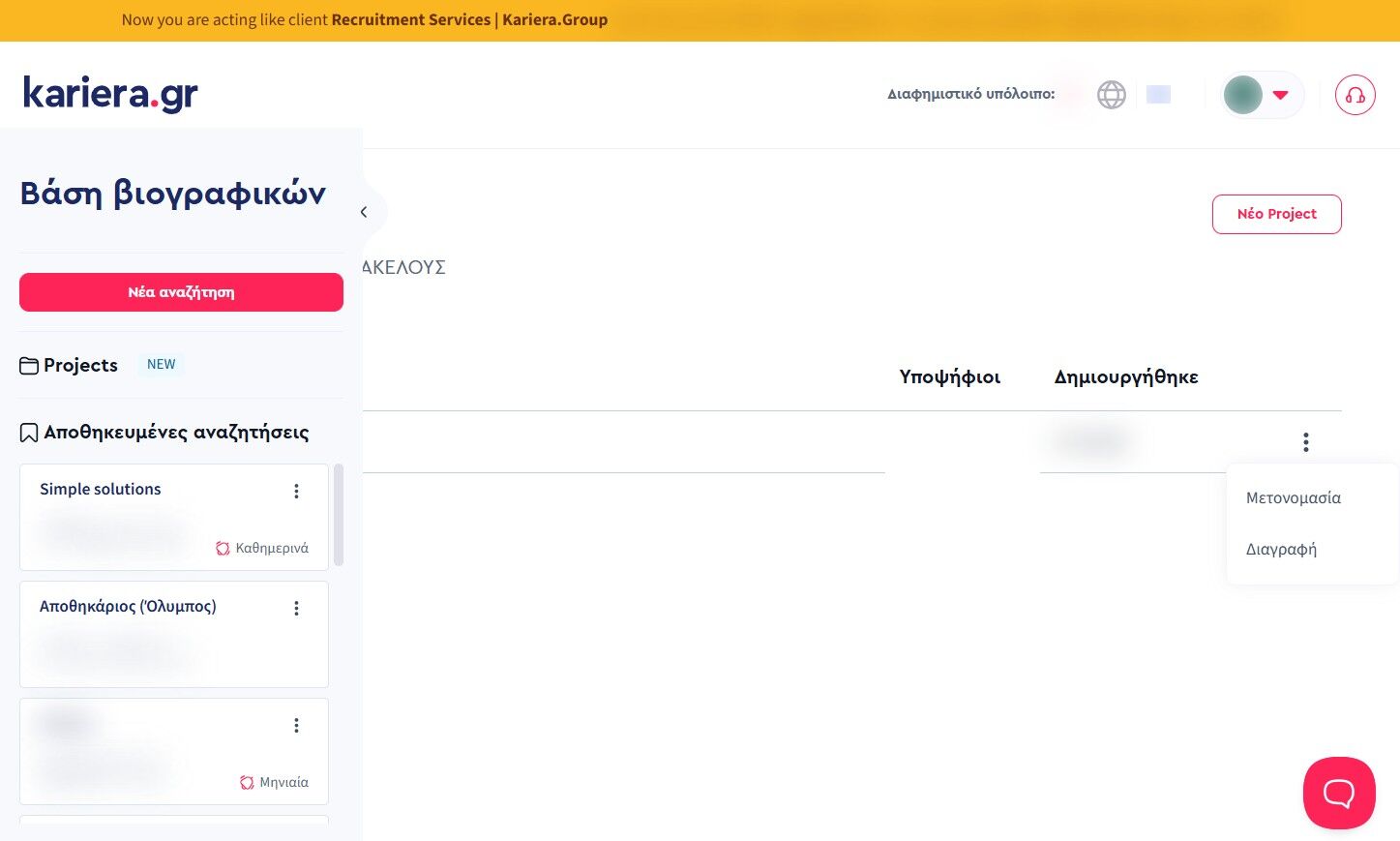1400x841 pixels.
Task: Sort by the Δημιουργήθηκε column header
Action: [x=1126, y=377]
